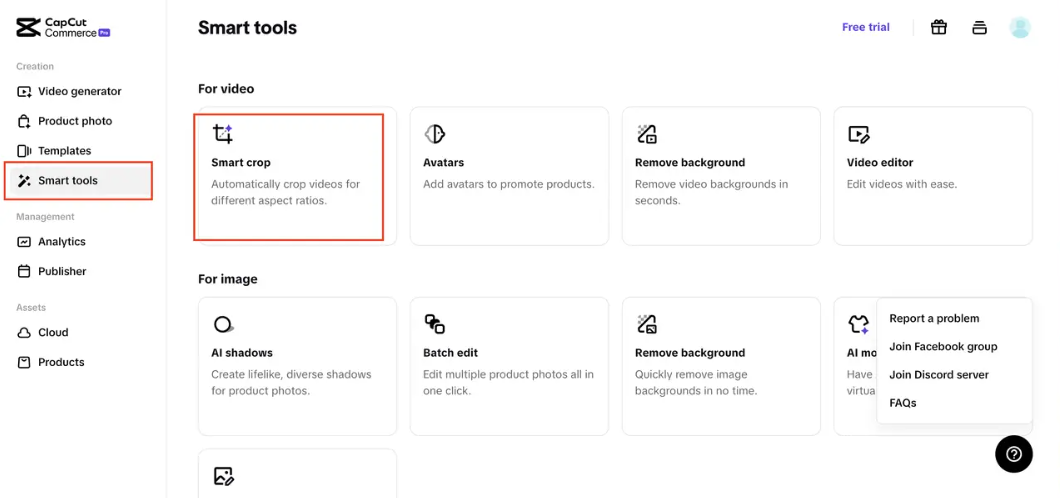Click the gift box icon in header
The height and width of the screenshot is (498, 1060).
point(938,27)
